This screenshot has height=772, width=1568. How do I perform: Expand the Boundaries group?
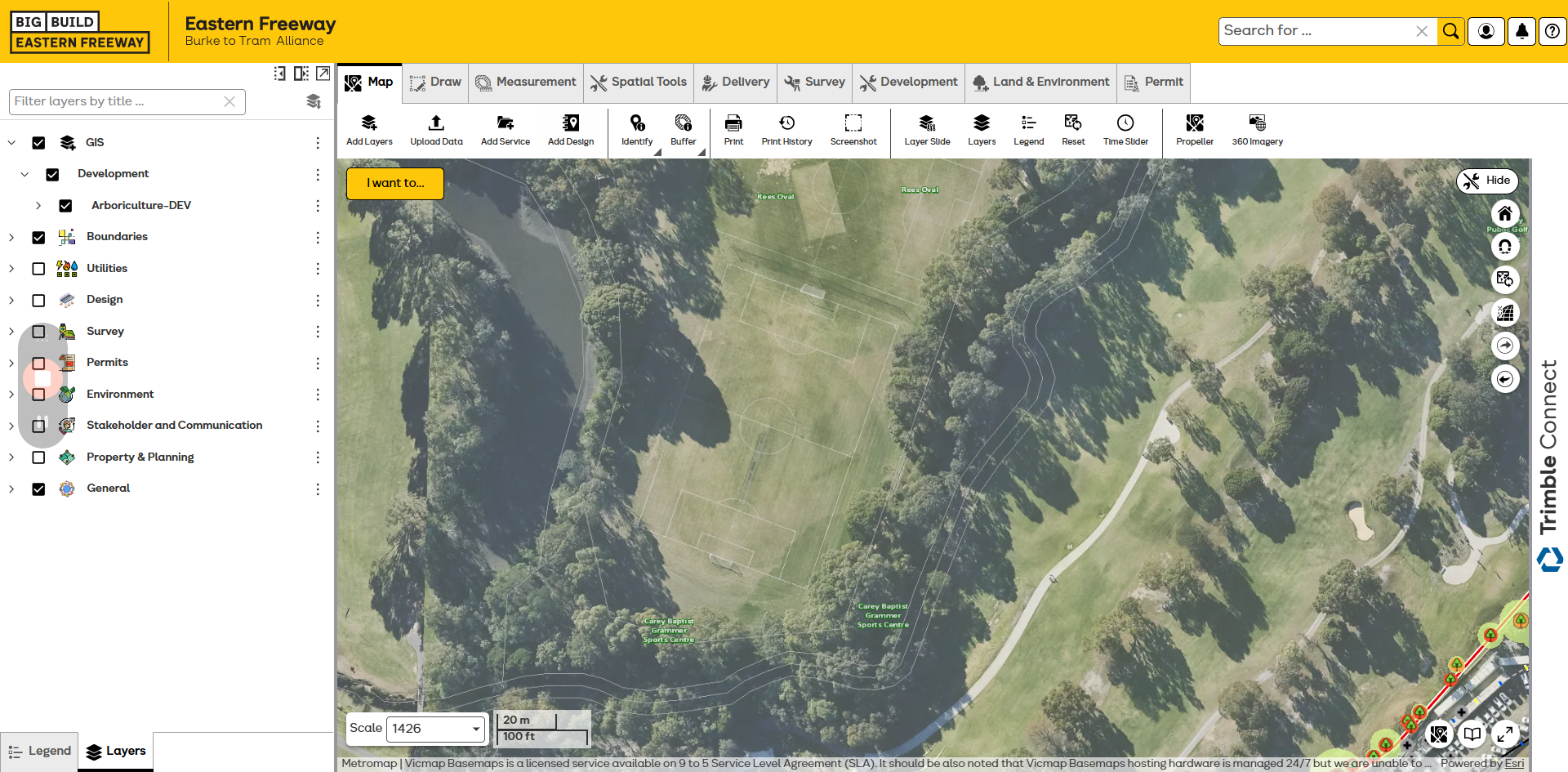tap(11, 237)
